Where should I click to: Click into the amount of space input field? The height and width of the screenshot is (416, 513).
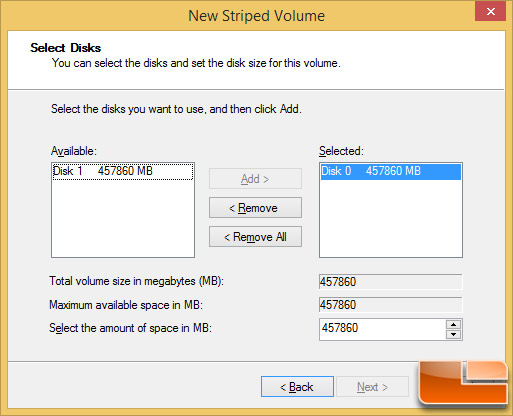click(382, 329)
